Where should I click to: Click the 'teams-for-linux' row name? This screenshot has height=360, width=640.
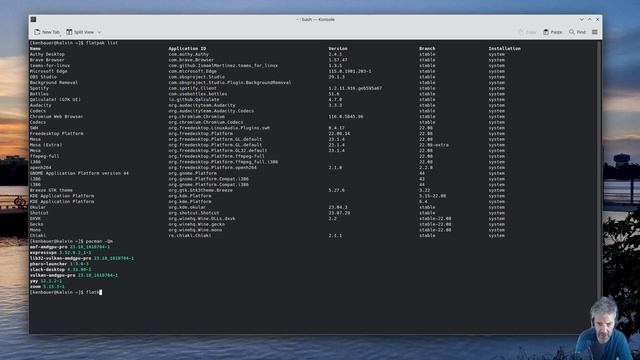coord(50,66)
